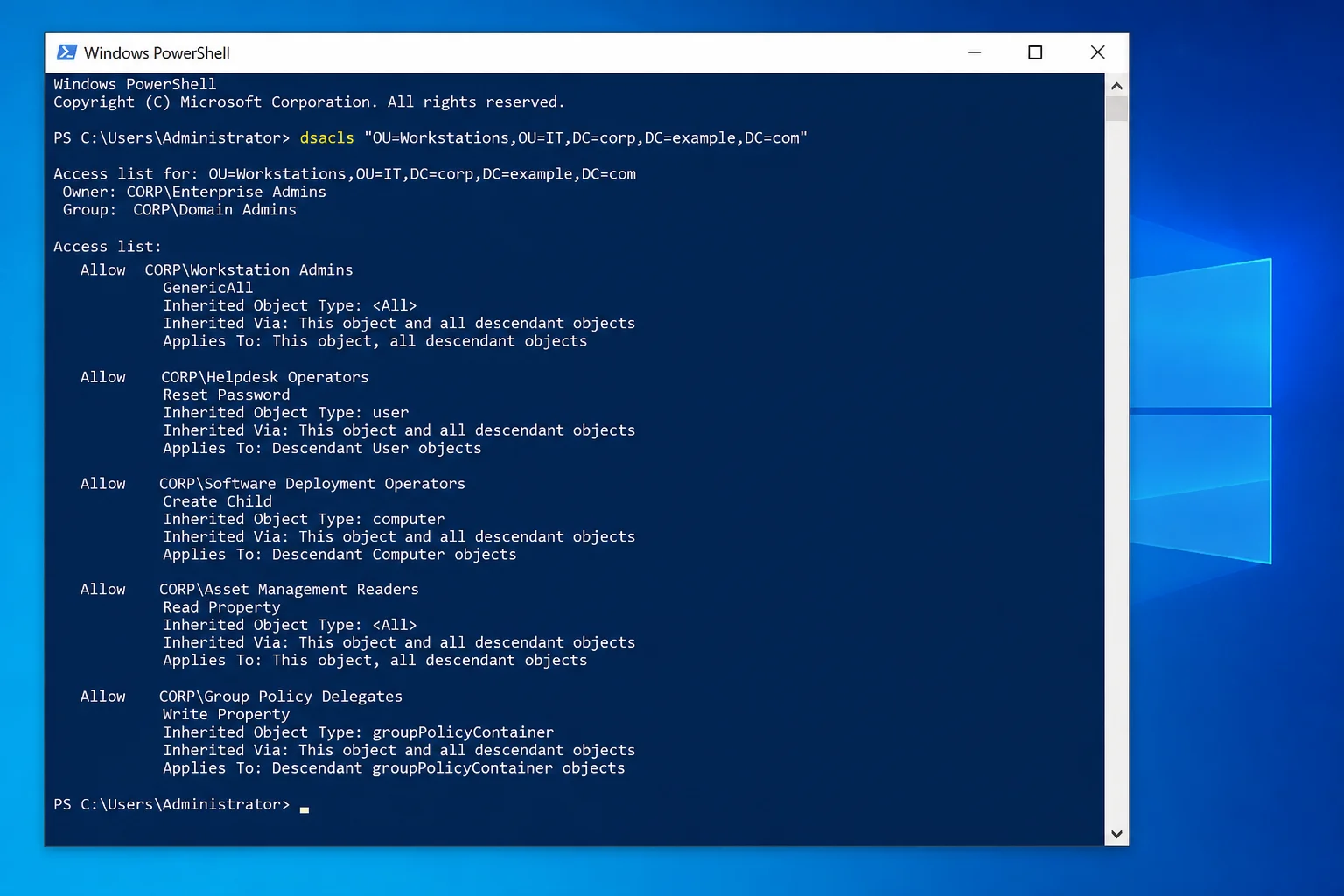Maximize the Windows PowerShell window
The width and height of the screenshot is (1344, 896).
(x=1035, y=52)
